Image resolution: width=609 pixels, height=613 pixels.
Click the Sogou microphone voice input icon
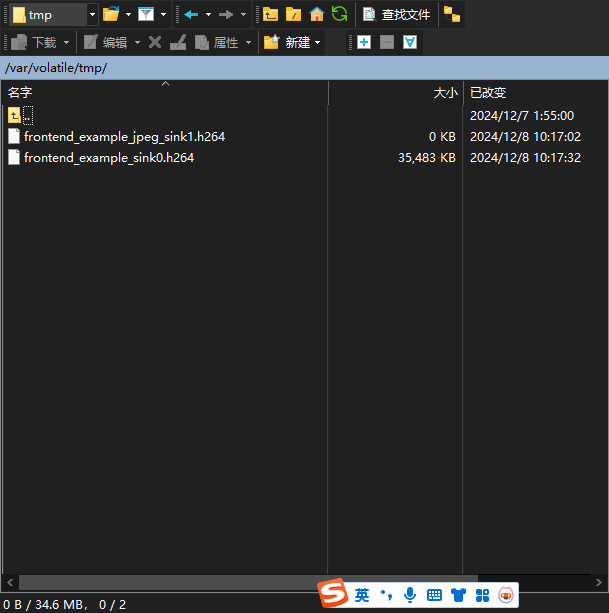point(410,595)
